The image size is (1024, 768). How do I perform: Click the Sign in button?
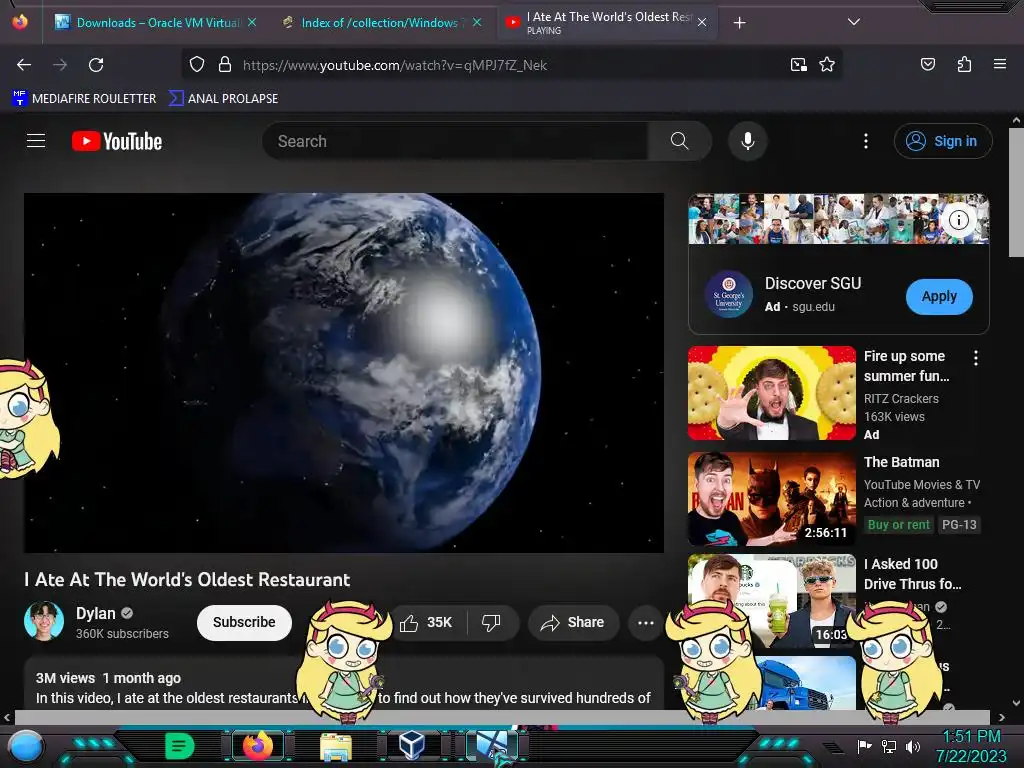(942, 141)
